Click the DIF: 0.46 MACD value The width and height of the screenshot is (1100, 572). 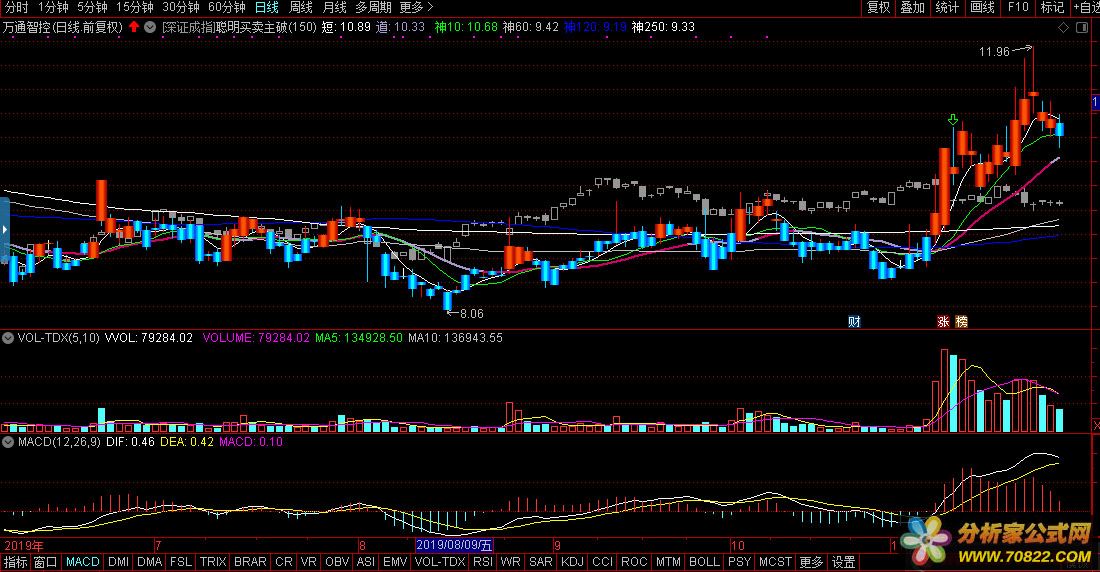click(130, 442)
